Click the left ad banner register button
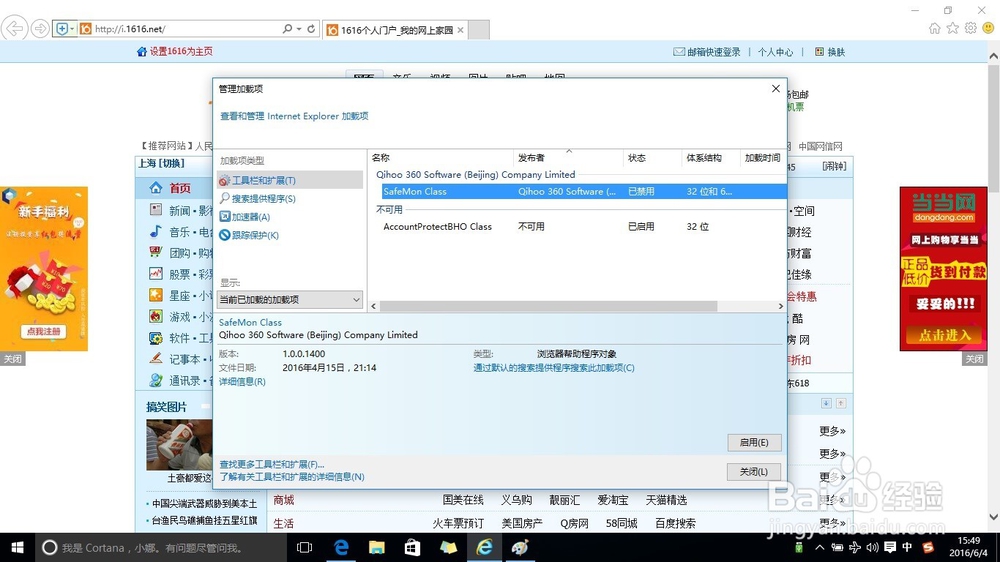1000x562 pixels. [x=43, y=331]
